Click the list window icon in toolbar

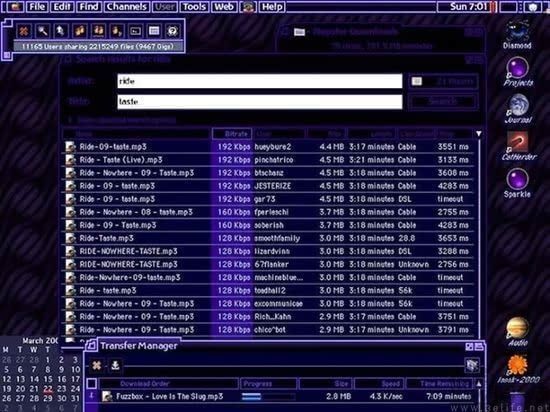pos(154,31)
